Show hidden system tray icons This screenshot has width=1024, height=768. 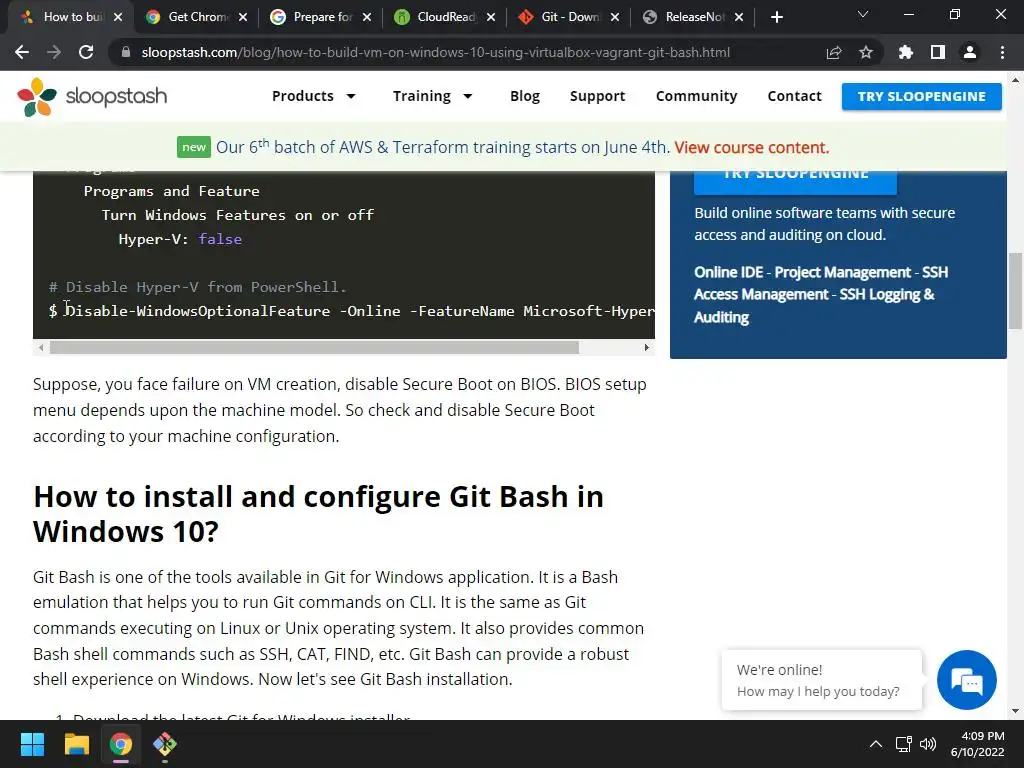point(876,744)
